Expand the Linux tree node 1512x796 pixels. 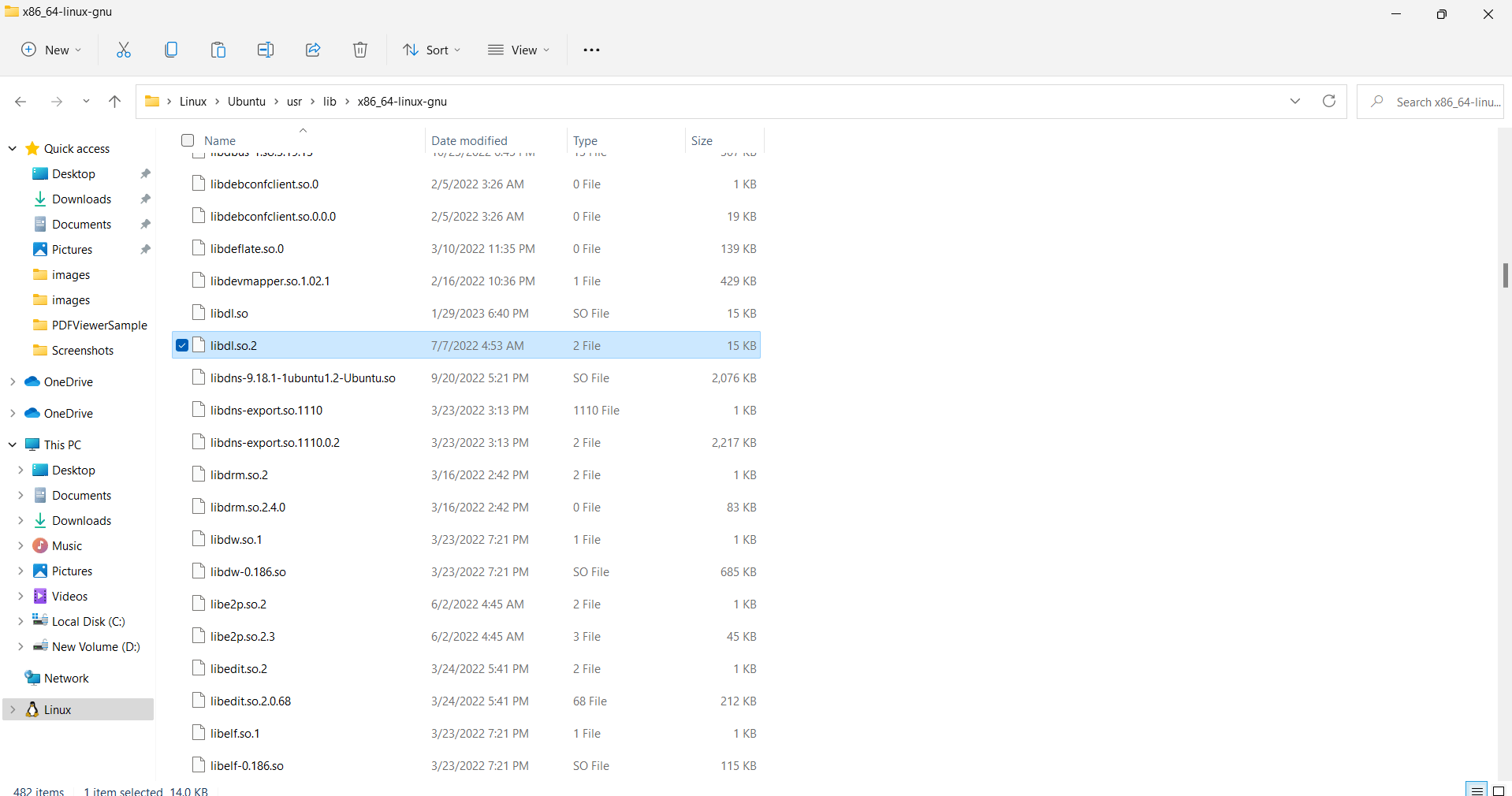click(x=13, y=709)
